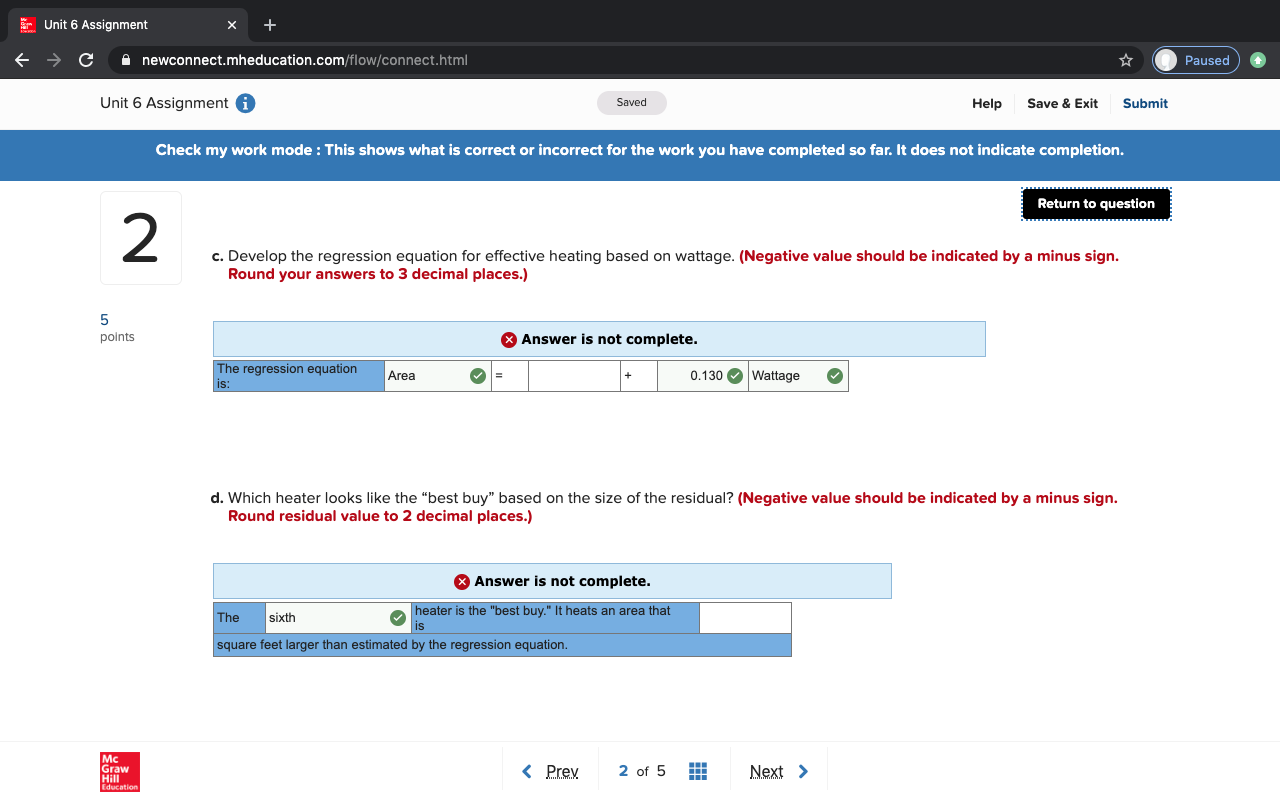Click the McGraw Hill Education logo
The height and width of the screenshot is (800, 1280).
120,772
